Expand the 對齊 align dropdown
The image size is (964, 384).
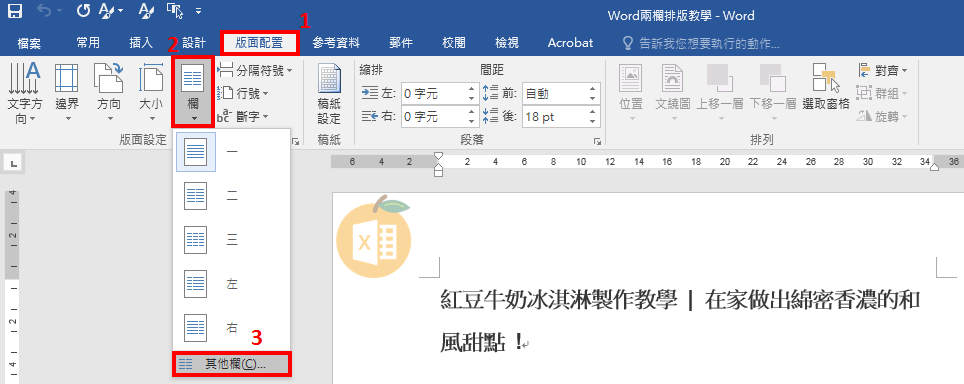click(882, 70)
